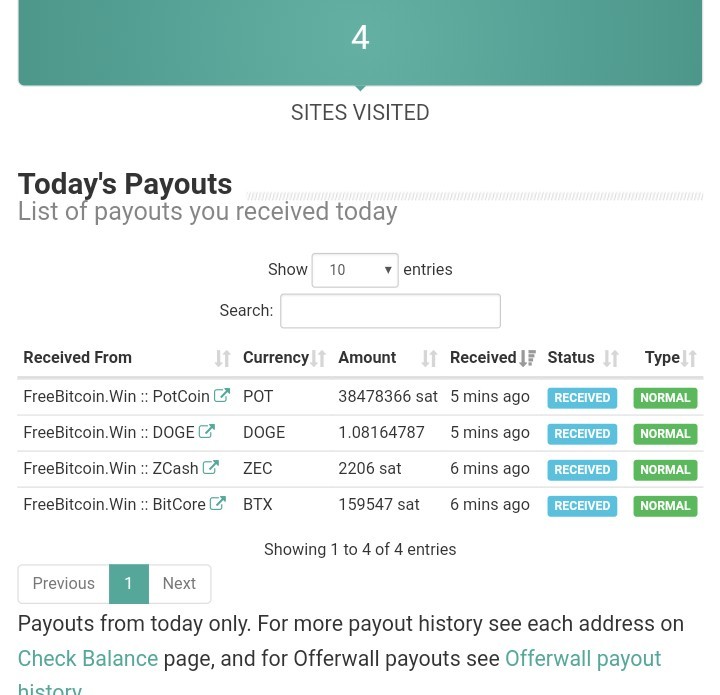Sort table by Amount column arrows

coord(429,358)
